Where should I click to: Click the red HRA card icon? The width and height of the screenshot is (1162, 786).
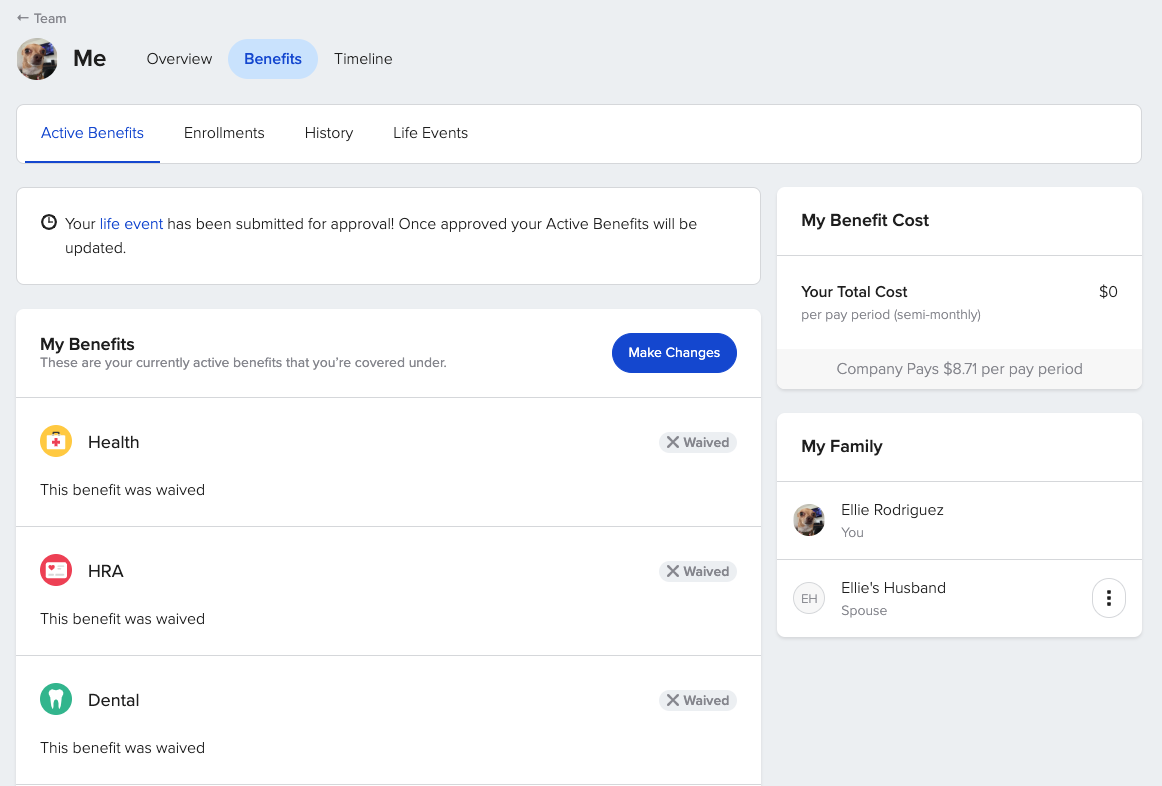click(x=56, y=570)
